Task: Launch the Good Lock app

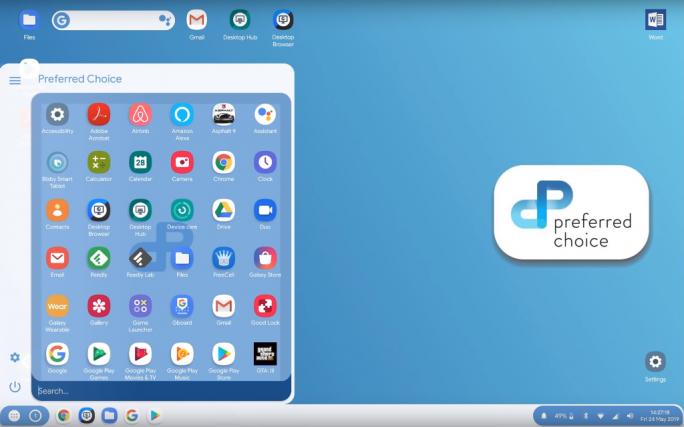Action: pyautogui.click(x=265, y=306)
